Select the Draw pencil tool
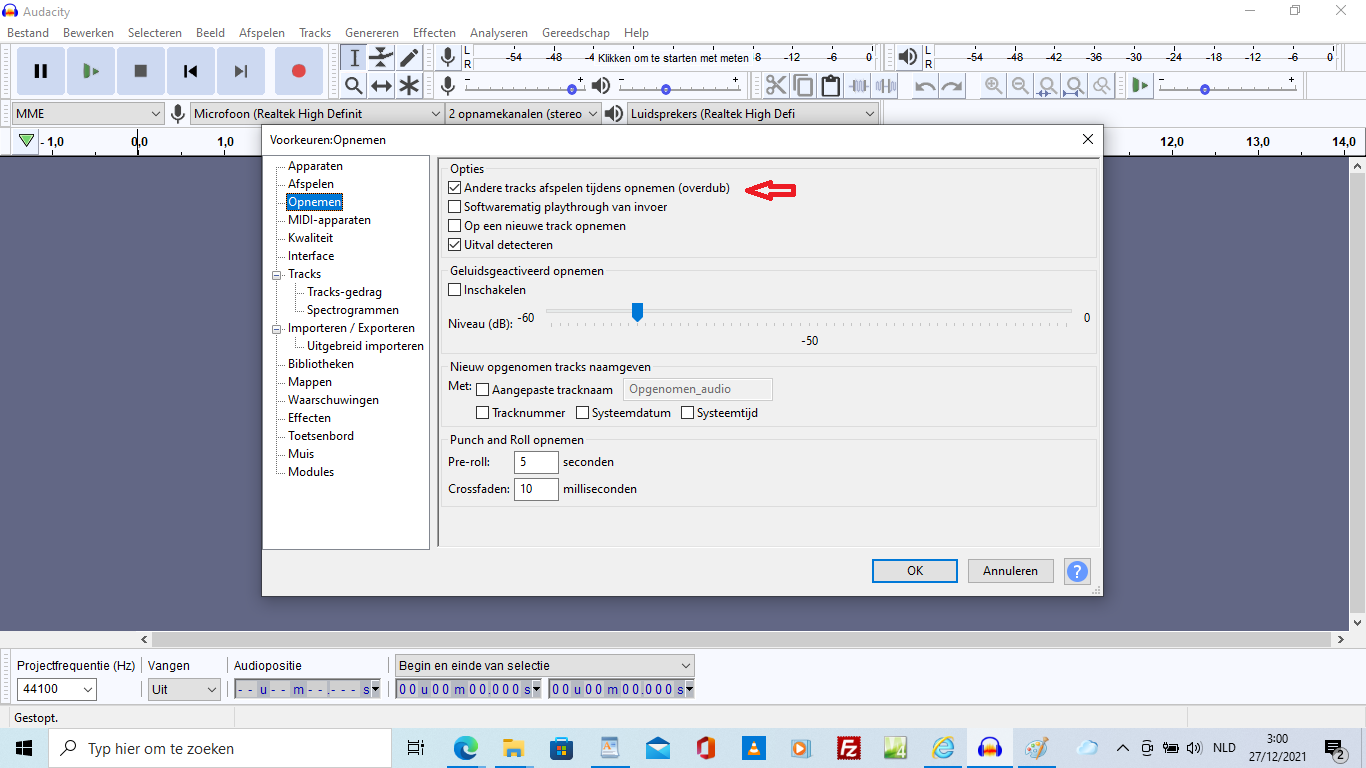 coord(409,58)
